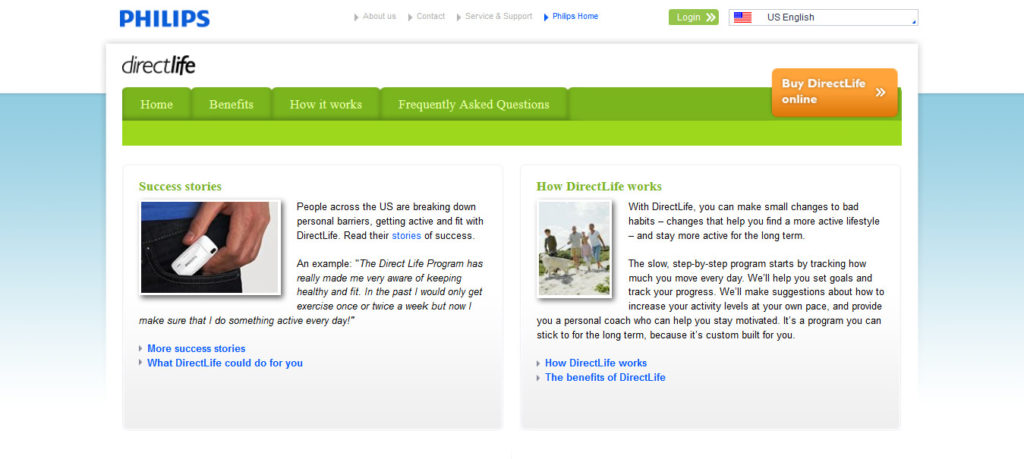Screen dimensions: 1024x459
Task: Open the US English language dropdown
Action: pos(824,18)
